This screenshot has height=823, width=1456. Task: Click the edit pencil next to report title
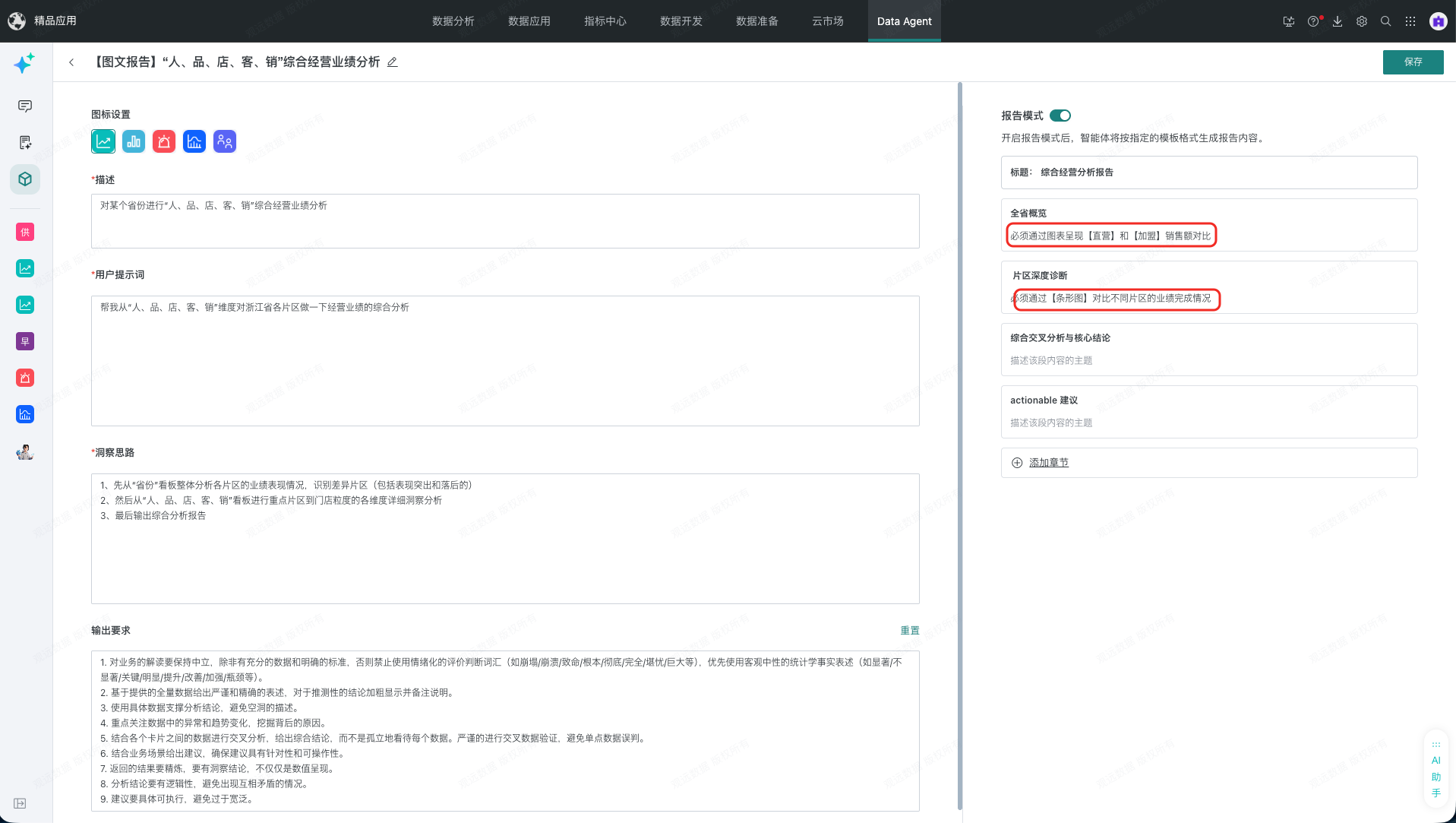tap(393, 62)
